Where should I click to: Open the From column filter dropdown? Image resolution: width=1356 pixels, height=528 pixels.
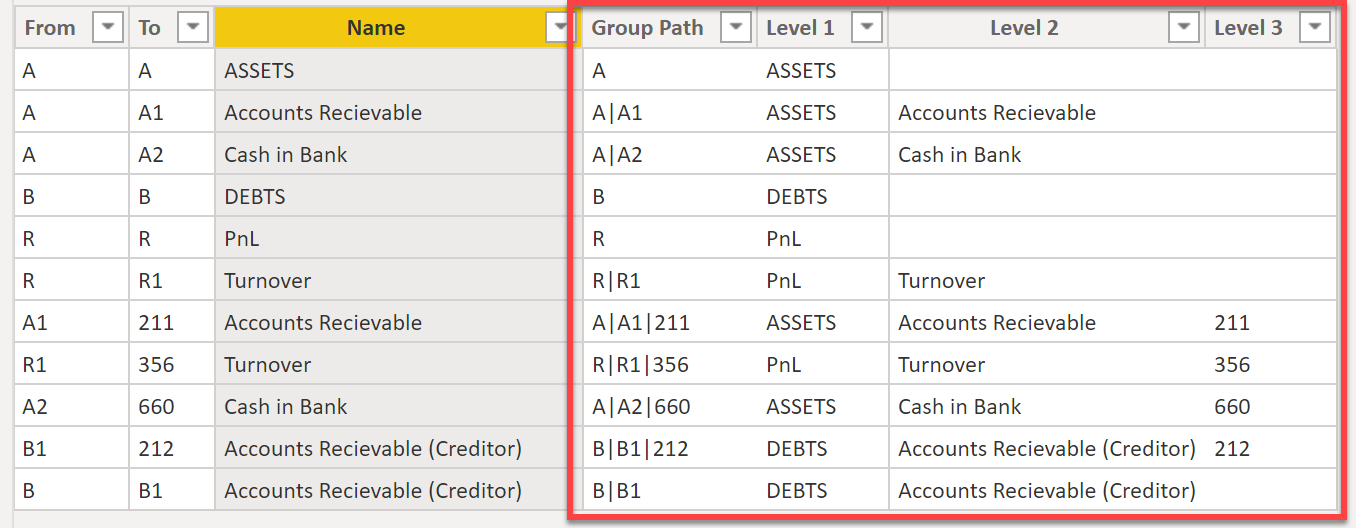[107, 28]
